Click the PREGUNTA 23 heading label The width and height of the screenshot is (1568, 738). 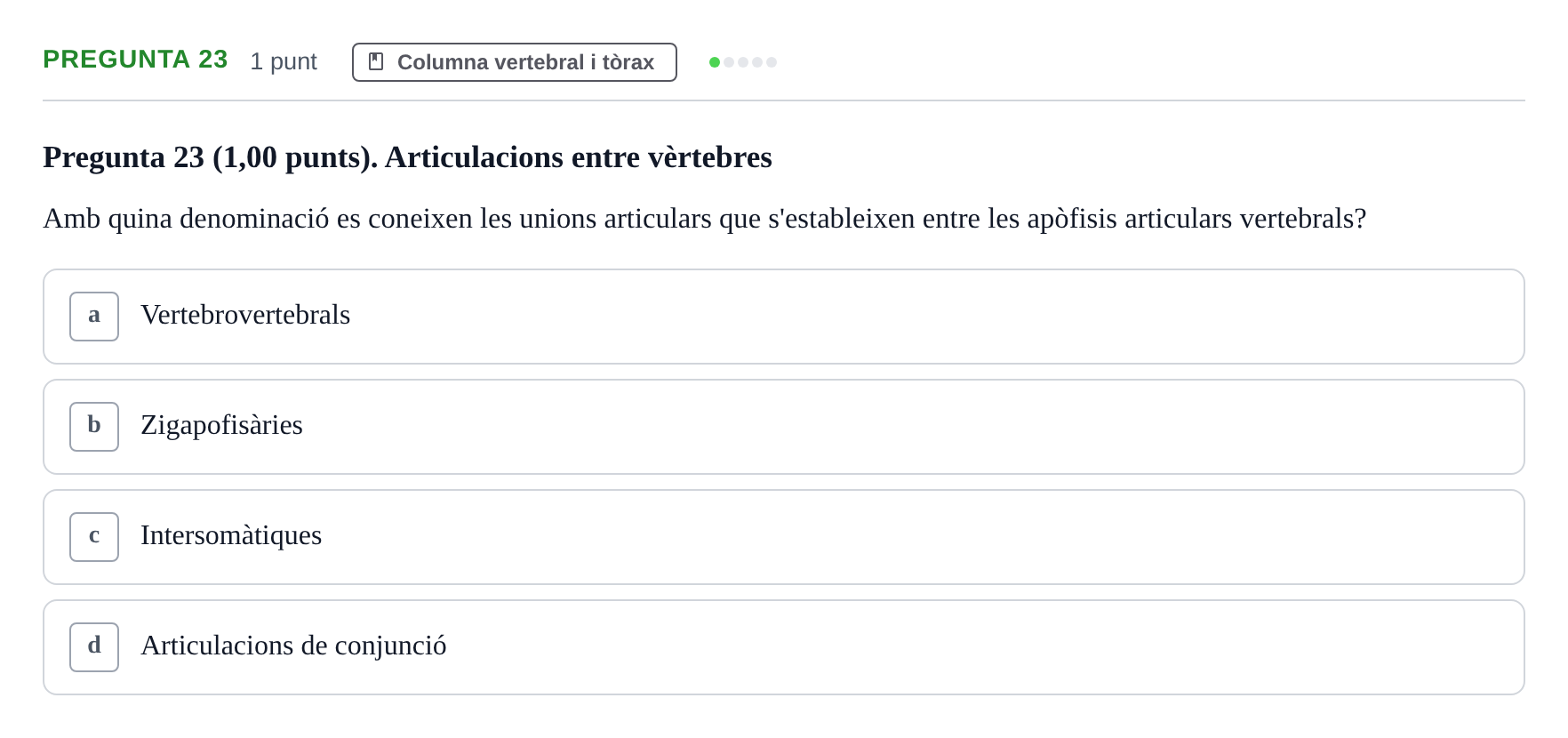point(135,59)
